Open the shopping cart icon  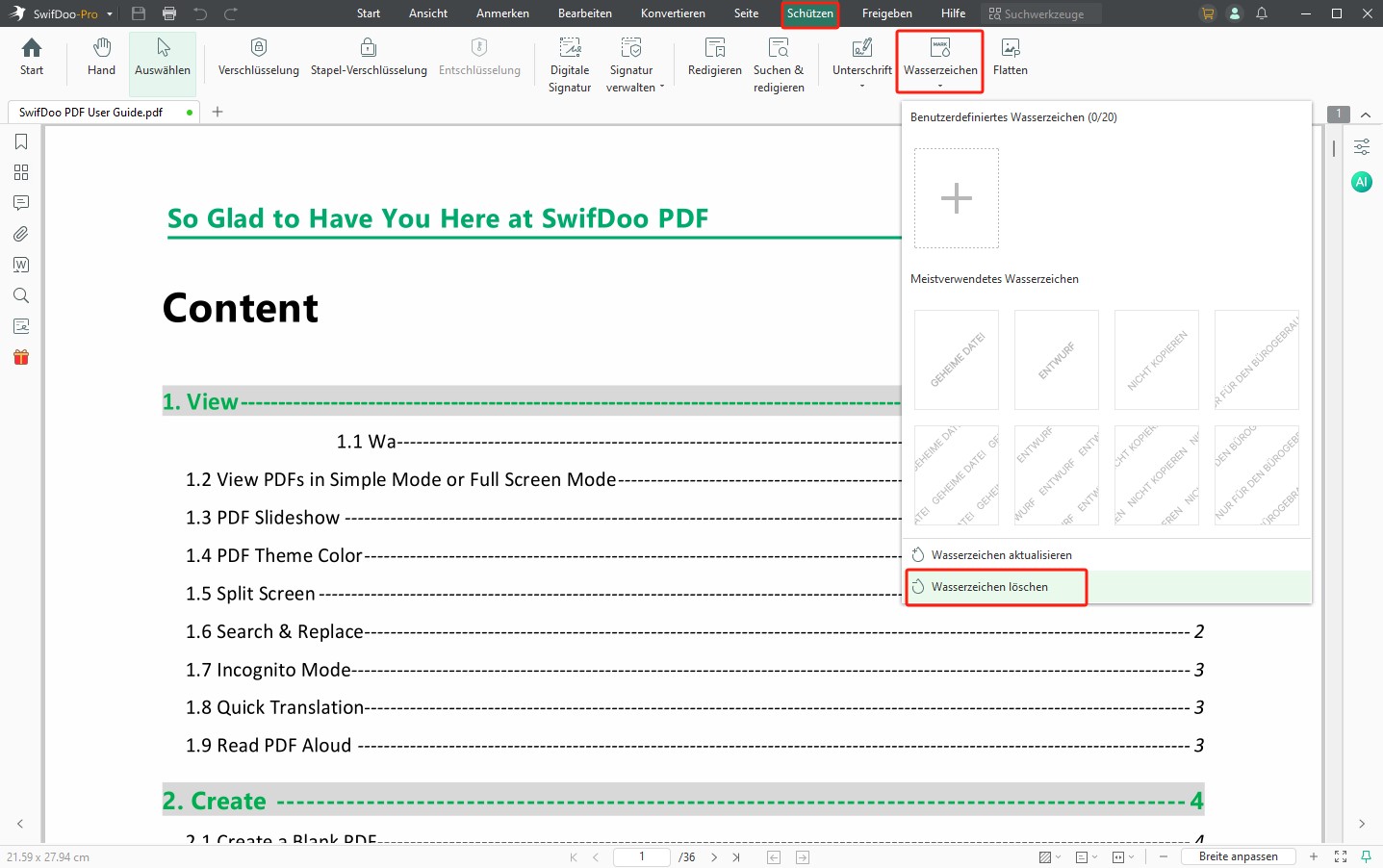(1208, 13)
